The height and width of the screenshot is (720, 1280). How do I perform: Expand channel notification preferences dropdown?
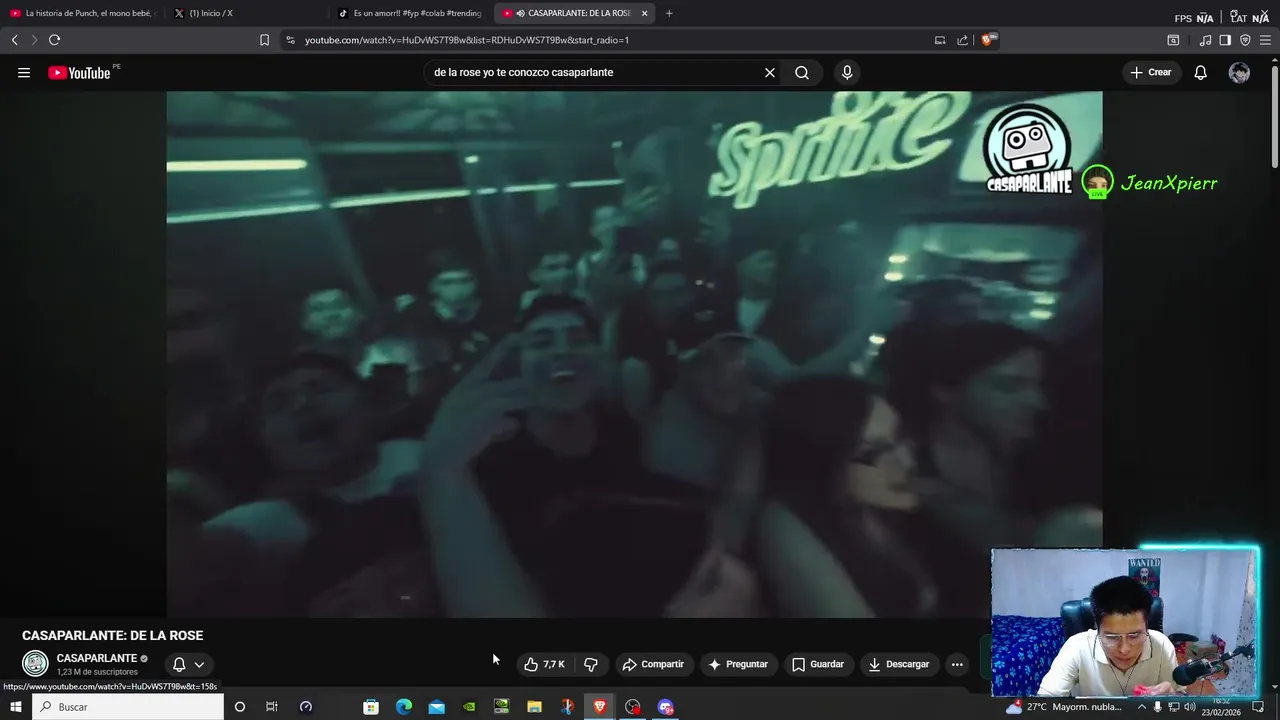[188, 664]
